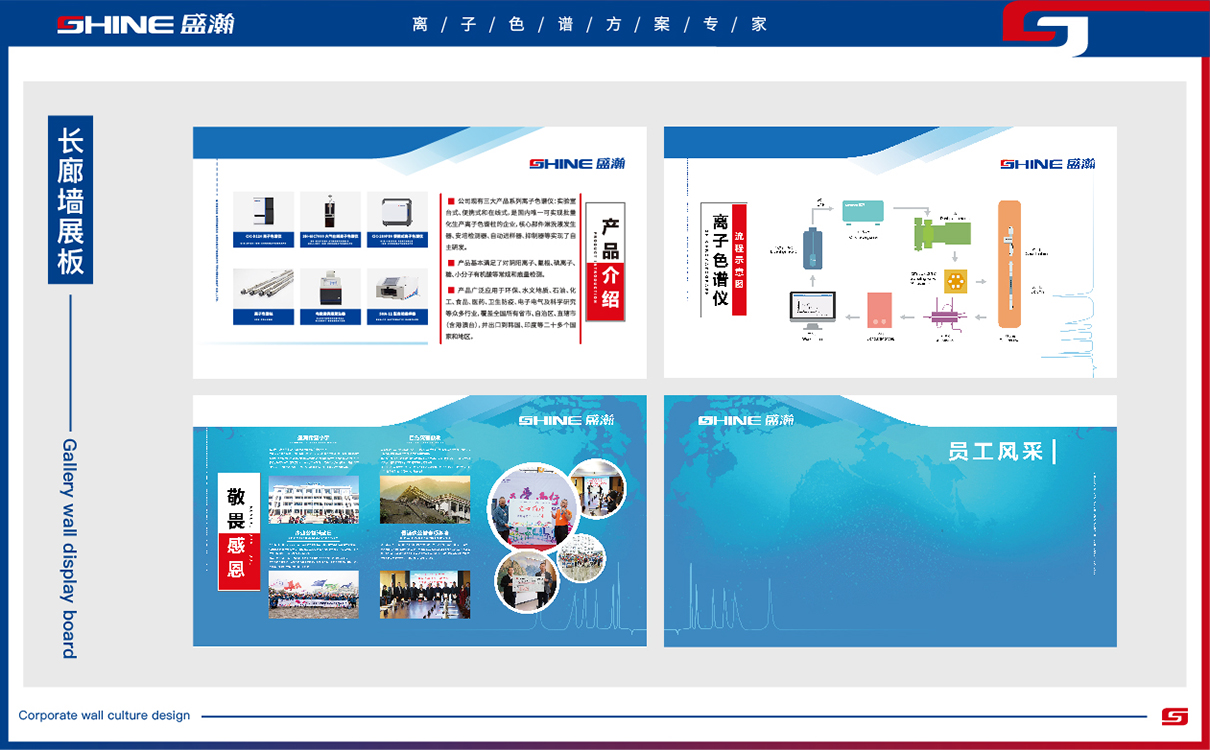Click the red 流程示意图 label

[x=740, y=260]
